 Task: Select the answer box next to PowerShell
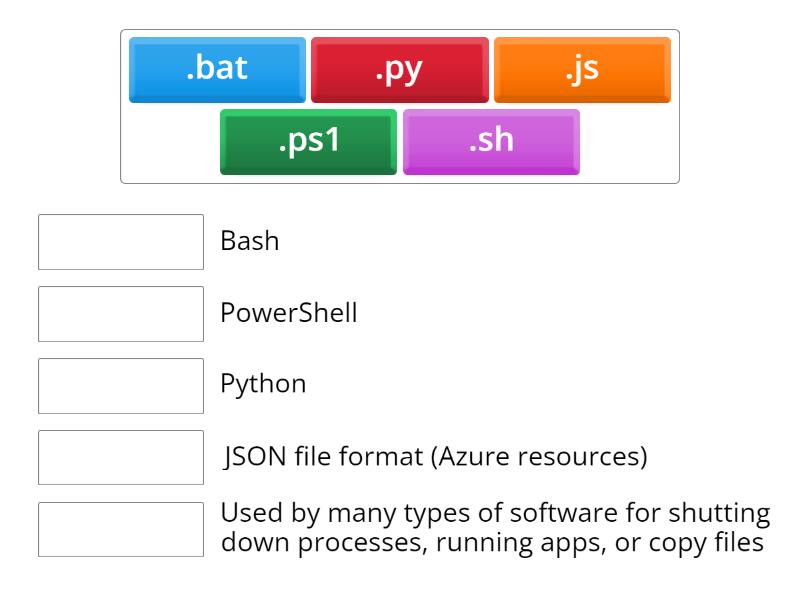[x=121, y=314]
